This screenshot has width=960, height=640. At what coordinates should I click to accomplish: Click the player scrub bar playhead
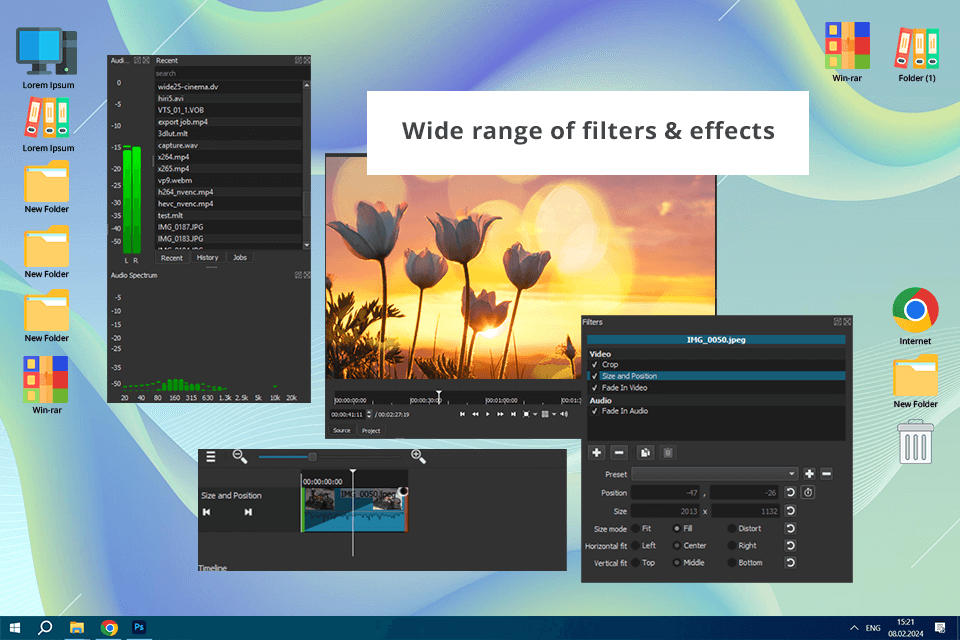(438, 396)
